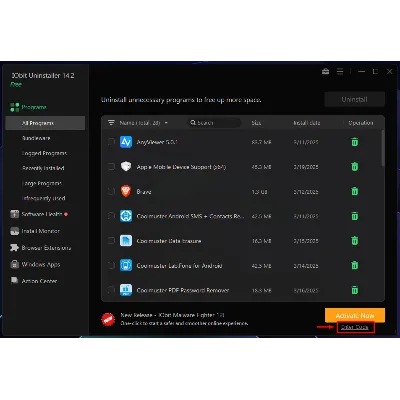Open Install Monitor from the sidebar
This screenshot has height=400, width=400.
[35, 231]
